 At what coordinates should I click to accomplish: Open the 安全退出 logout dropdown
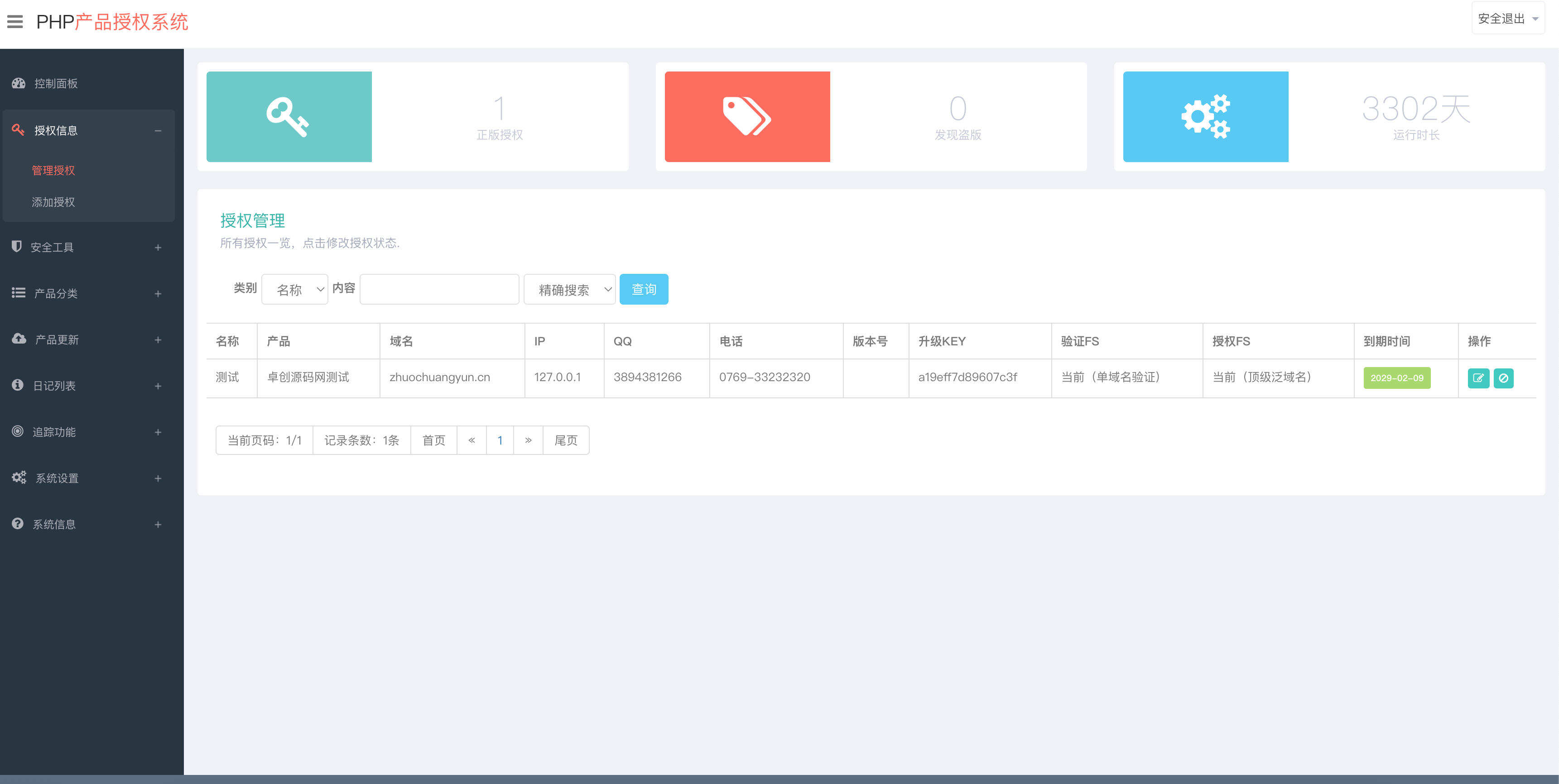[1507, 18]
